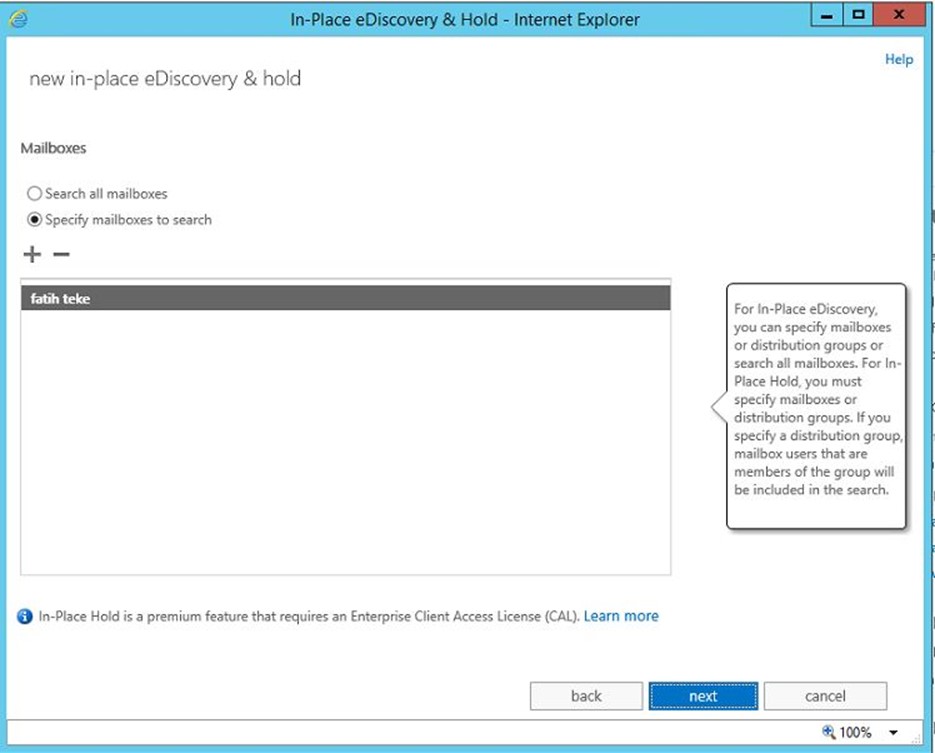
Task: Maximize the Internet Explorer window
Action: click(x=858, y=16)
